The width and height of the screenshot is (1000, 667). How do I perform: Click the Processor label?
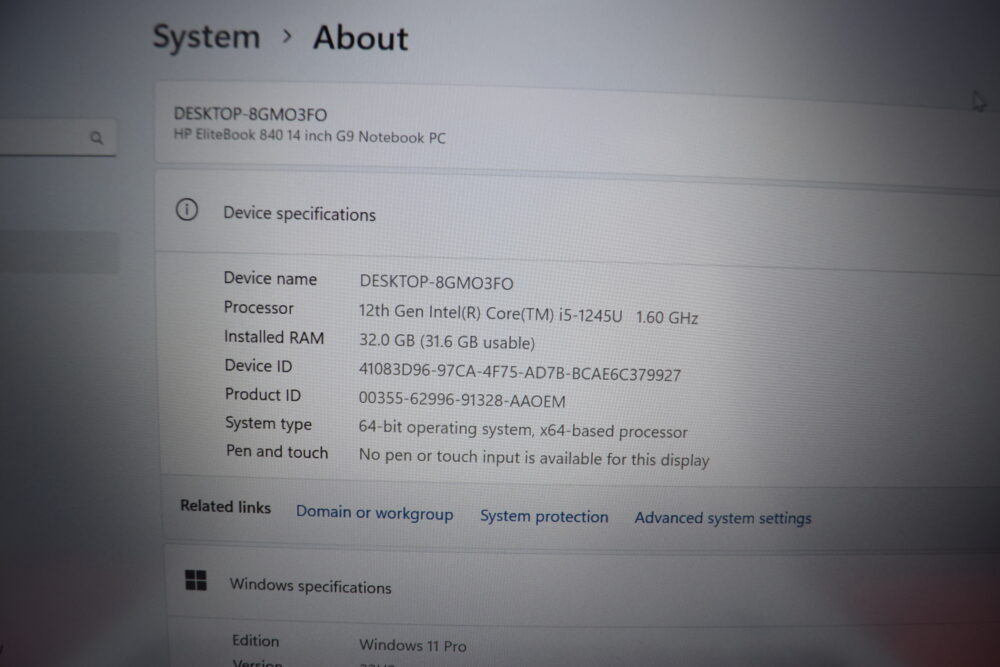coord(258,307)
